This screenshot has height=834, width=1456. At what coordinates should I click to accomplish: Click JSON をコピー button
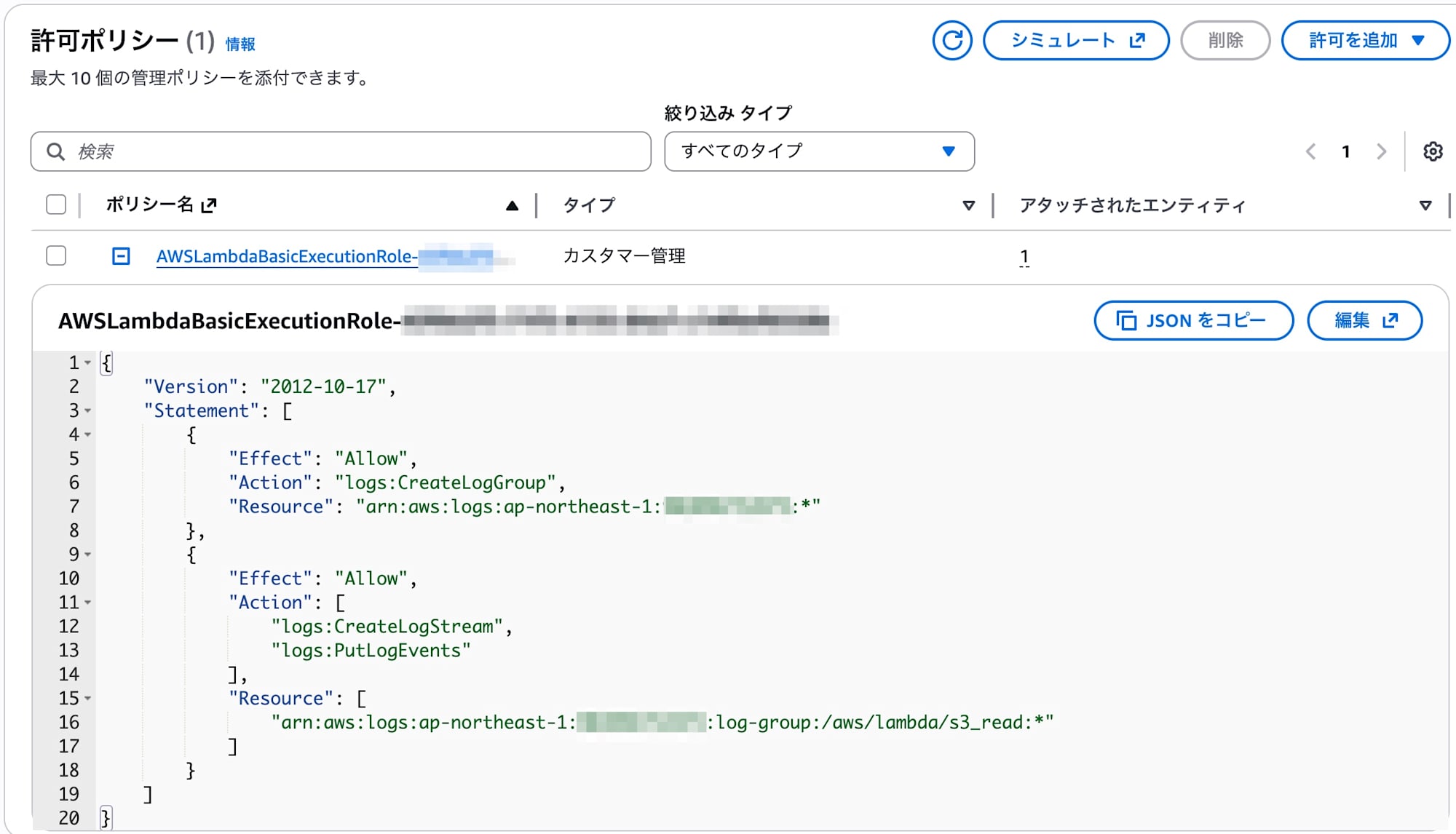point(1192,320)
